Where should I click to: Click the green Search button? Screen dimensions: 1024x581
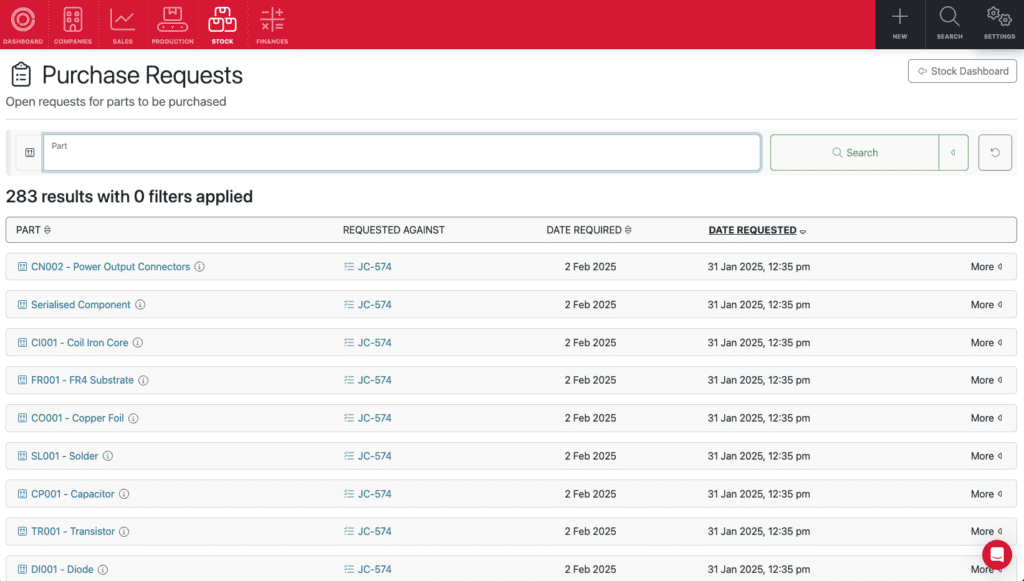854,153
